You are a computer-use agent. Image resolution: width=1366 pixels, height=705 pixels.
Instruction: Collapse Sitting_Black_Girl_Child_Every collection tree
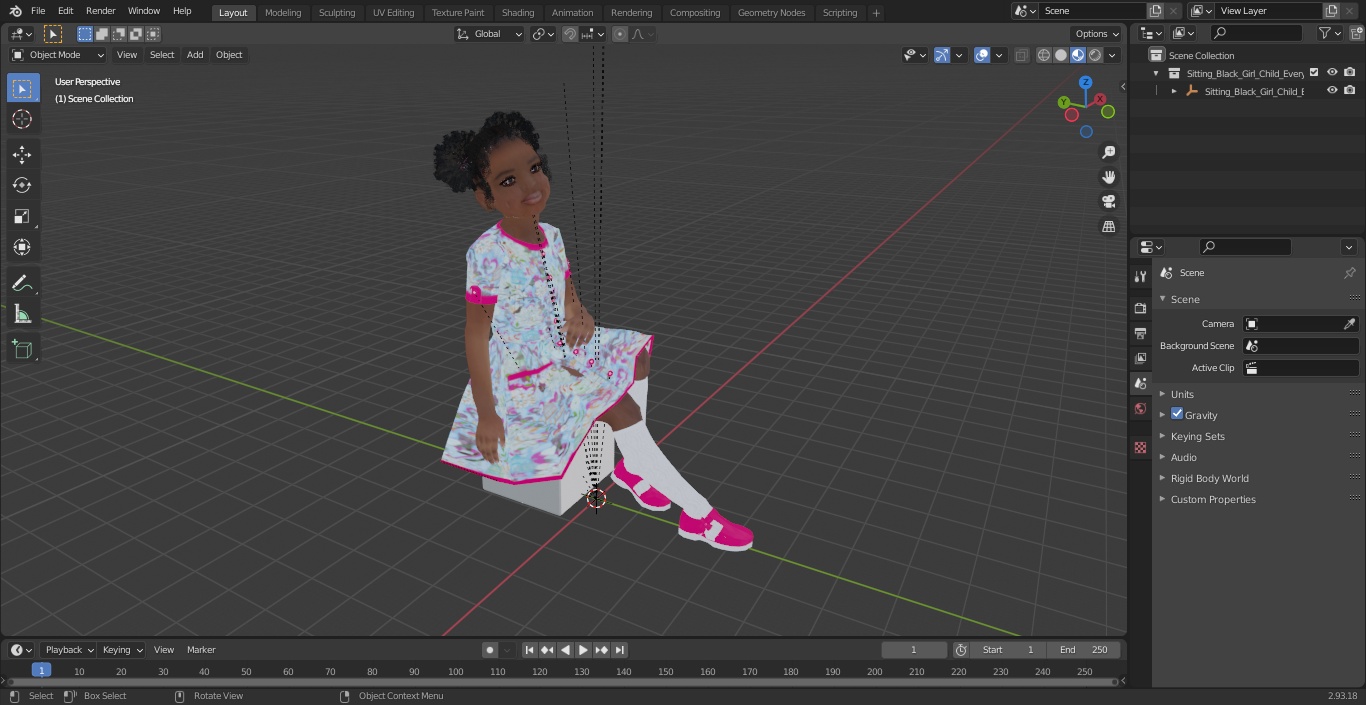1156,73
